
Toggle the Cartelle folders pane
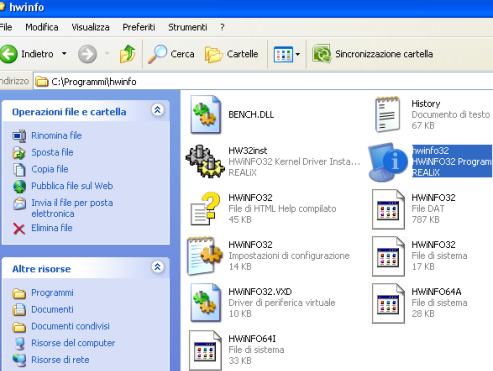(x=232, y=54)
